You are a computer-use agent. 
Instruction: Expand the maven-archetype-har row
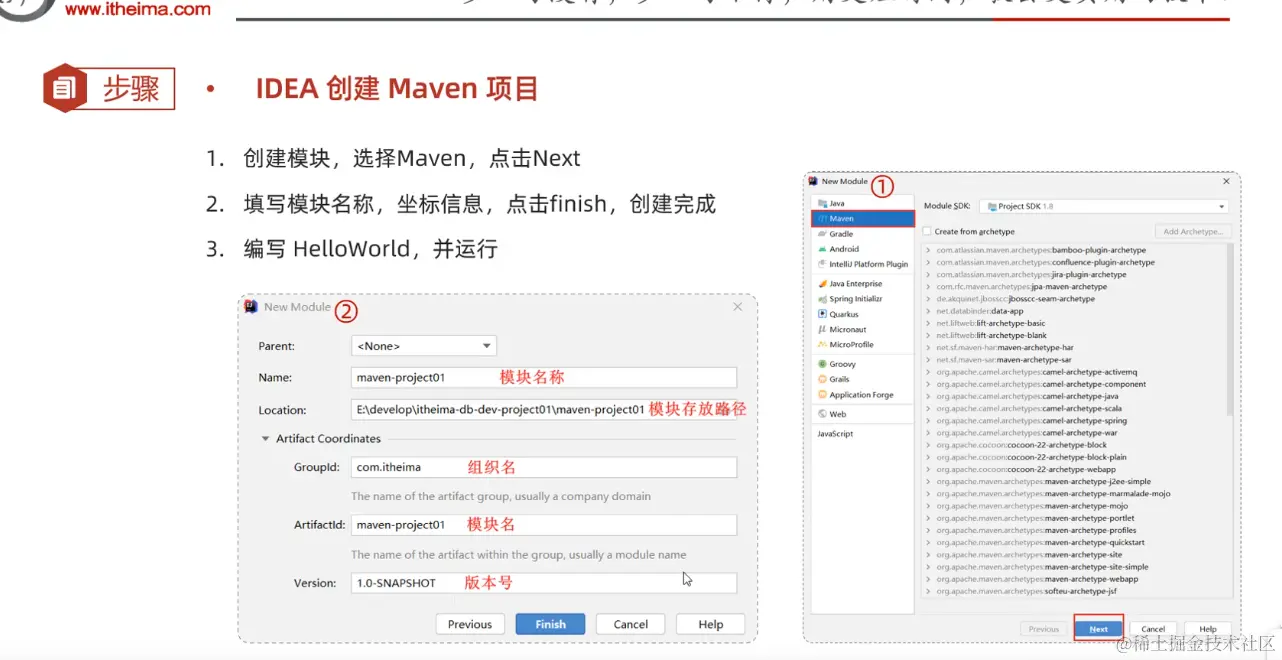coord(928,348)
